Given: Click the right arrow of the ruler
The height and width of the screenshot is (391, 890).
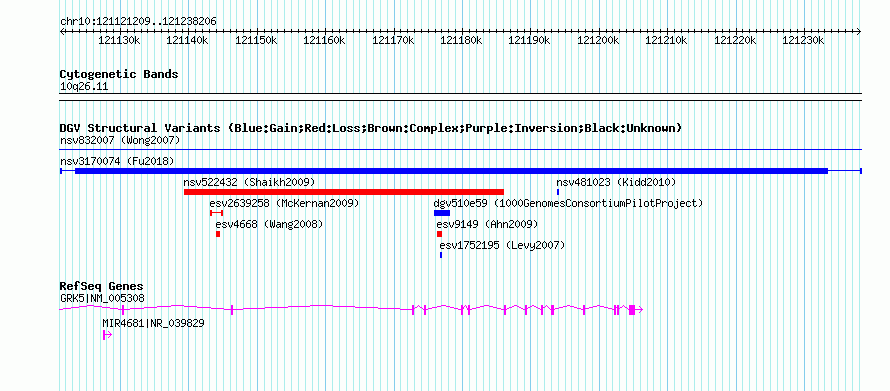Looking at the screenshot, I should coord(859,31).
